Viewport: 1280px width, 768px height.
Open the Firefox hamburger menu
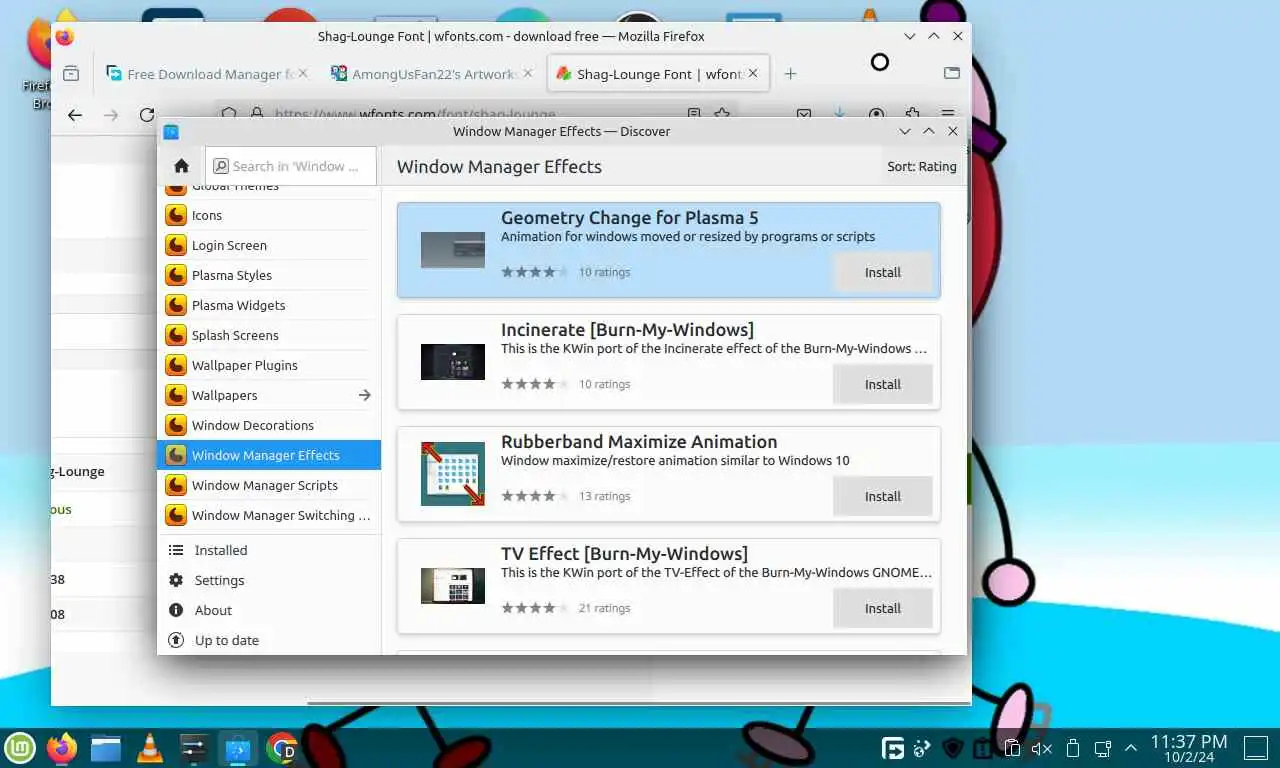click(x=948, y=114)
